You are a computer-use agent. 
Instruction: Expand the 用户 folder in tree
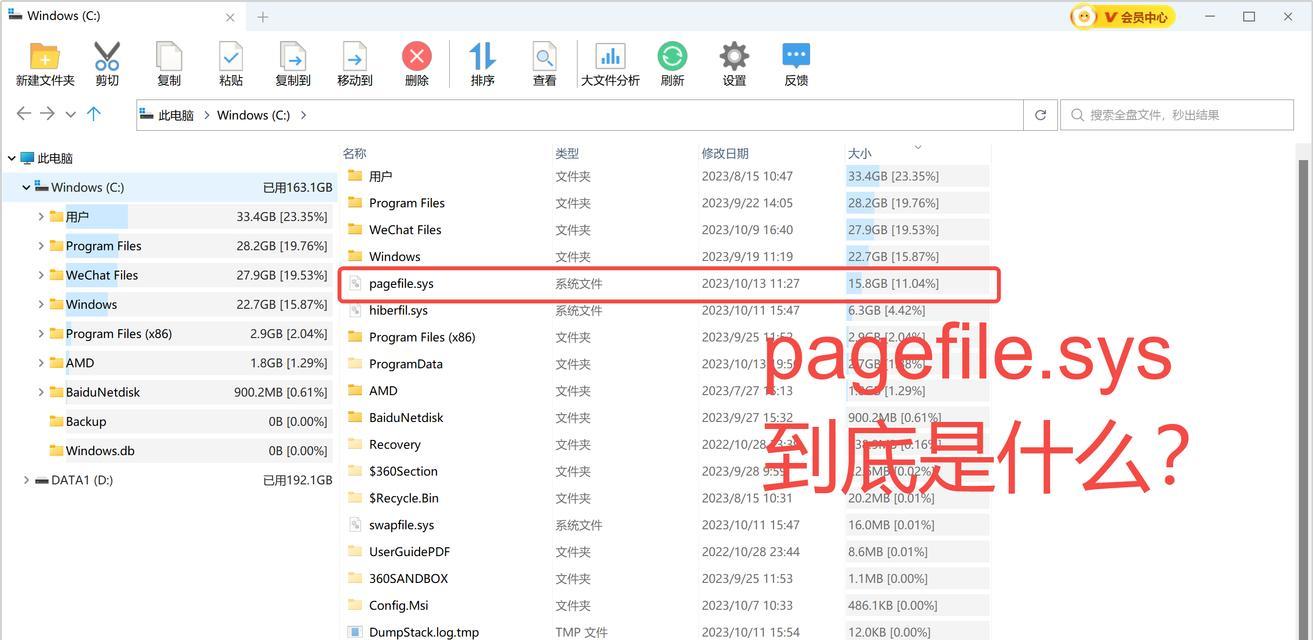pyautogui.click(x=41, y=216)
